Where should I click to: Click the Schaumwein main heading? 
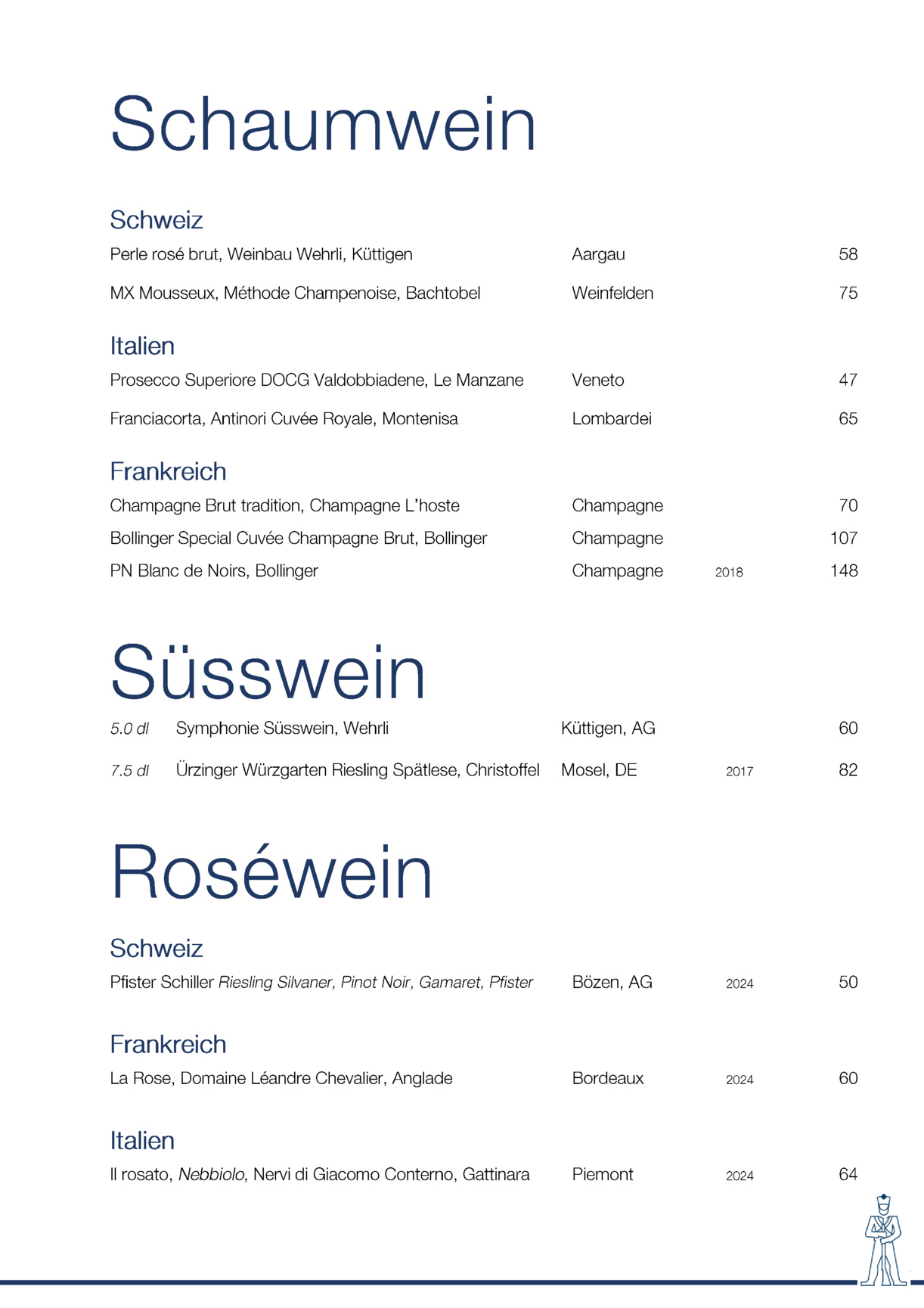pos(323,124)
